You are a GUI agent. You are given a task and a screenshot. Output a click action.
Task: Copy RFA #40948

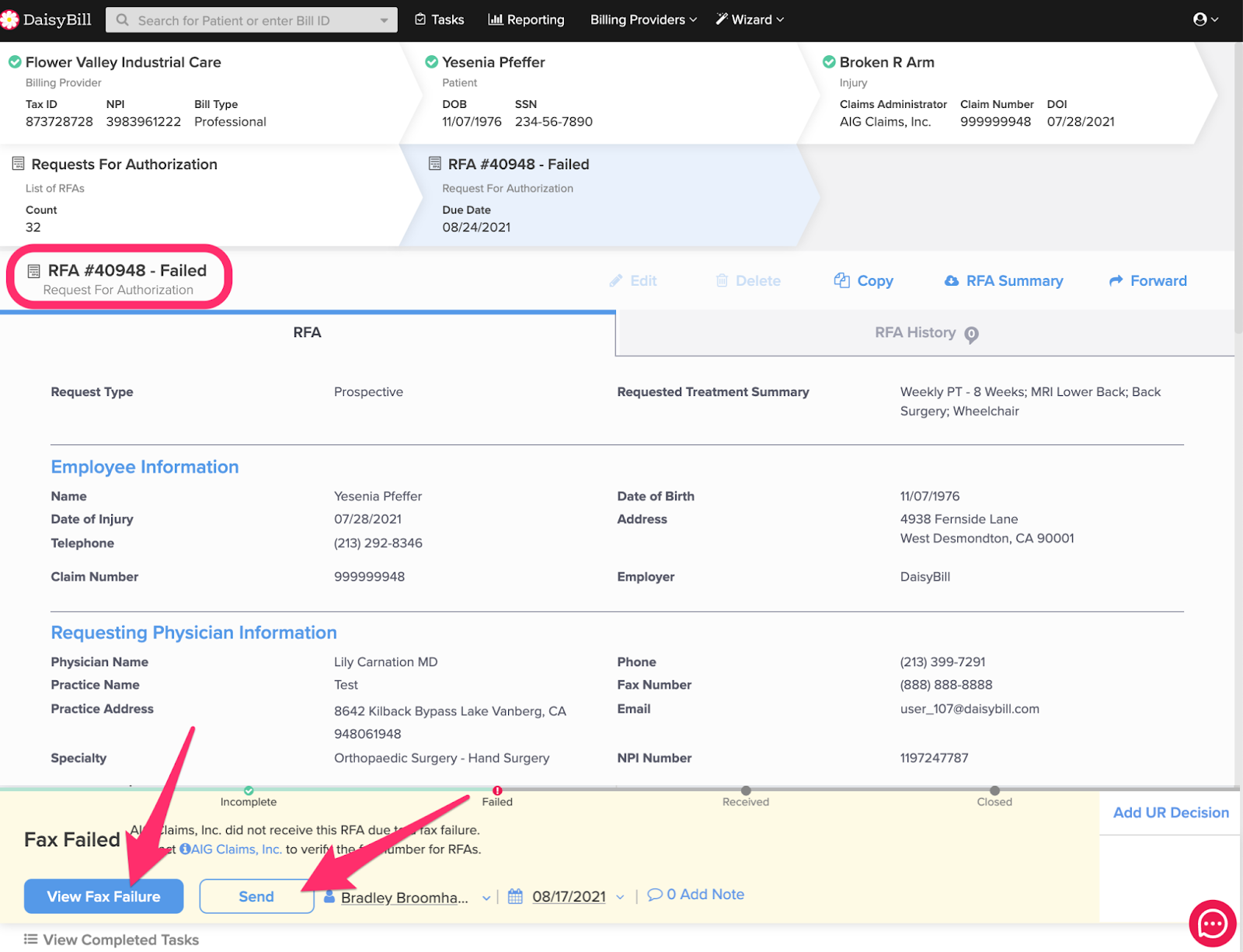coord(863,281)
